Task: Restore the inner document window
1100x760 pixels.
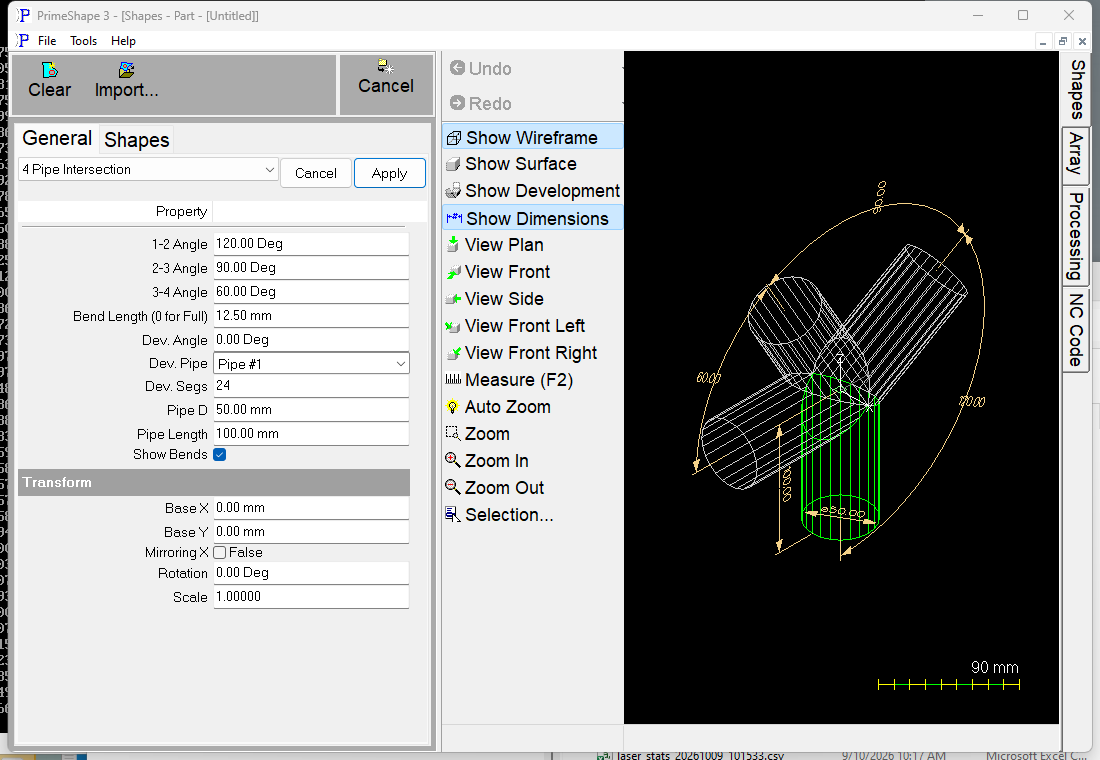Action: tap(1063, 41)
